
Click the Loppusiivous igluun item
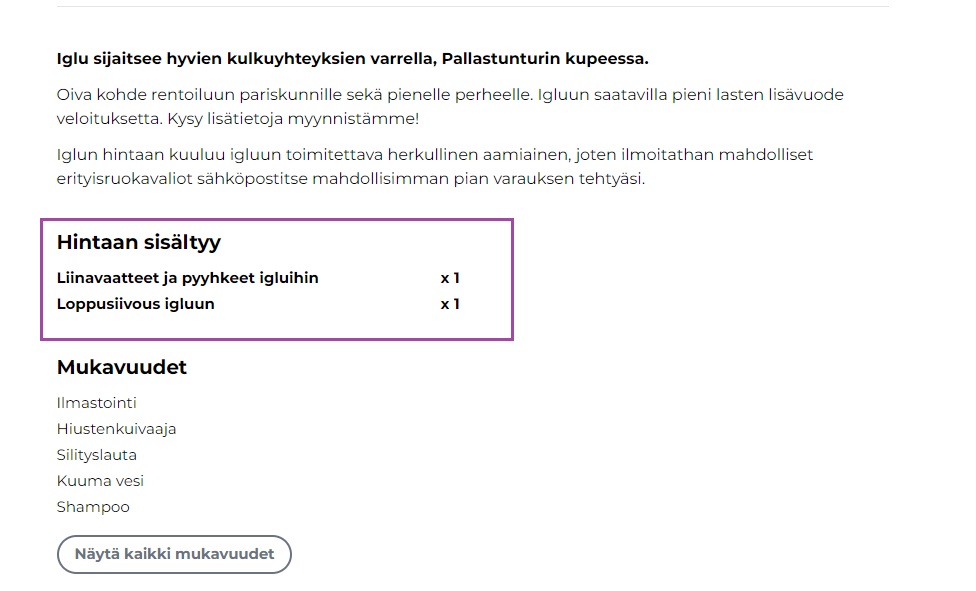(136, 304)
